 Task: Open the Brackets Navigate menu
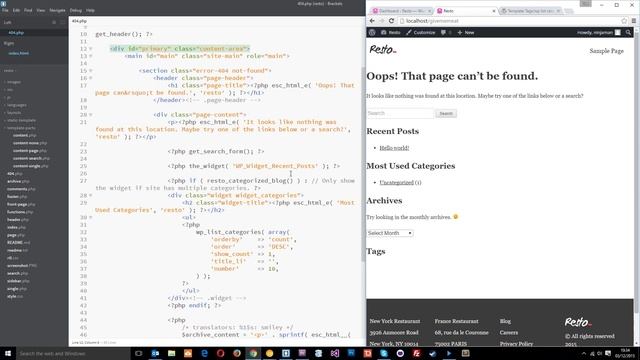57,10
